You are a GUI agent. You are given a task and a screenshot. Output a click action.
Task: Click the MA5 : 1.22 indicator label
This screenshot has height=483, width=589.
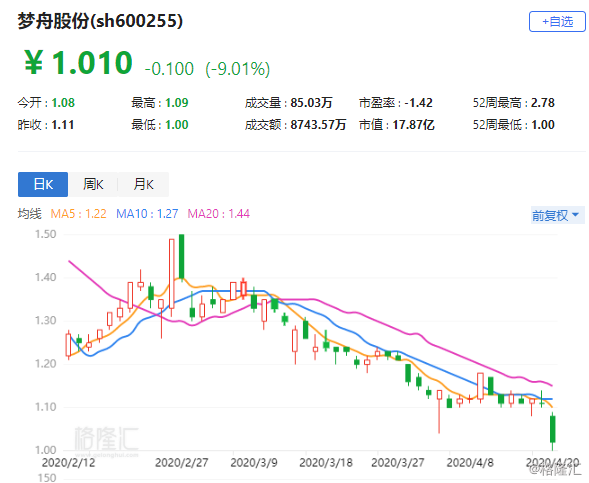tap(79, 214)
